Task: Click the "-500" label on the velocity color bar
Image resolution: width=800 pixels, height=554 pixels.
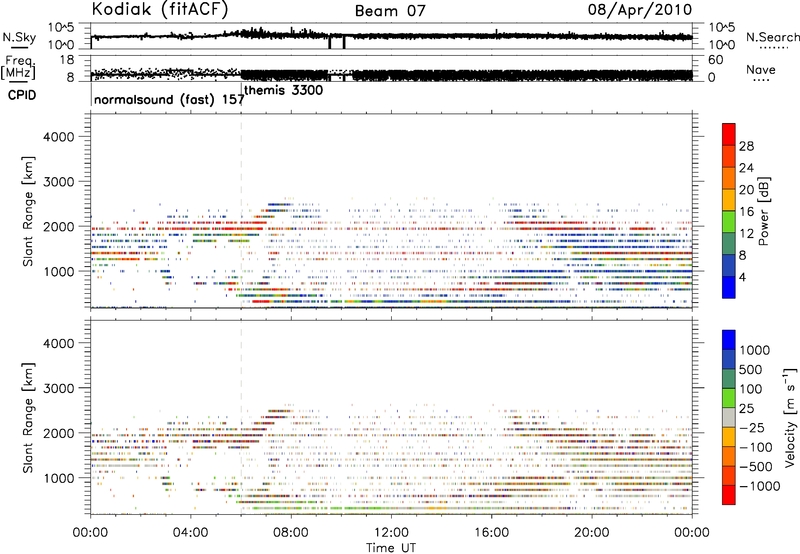Action: pyautogui.click(x=756, y=467)
